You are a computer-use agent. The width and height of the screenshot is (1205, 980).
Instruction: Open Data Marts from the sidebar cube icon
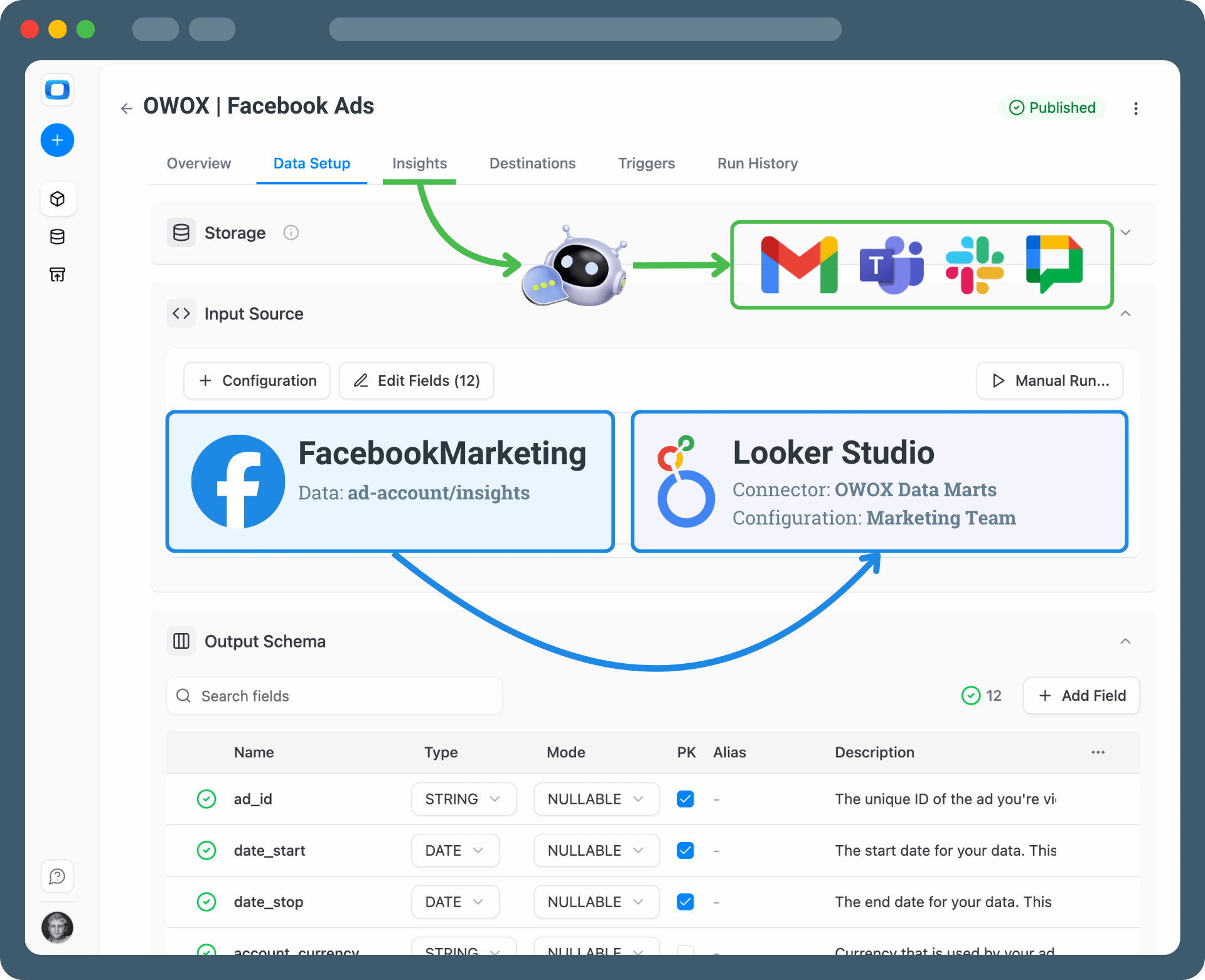pyautogui.click(x=57, y=199)
